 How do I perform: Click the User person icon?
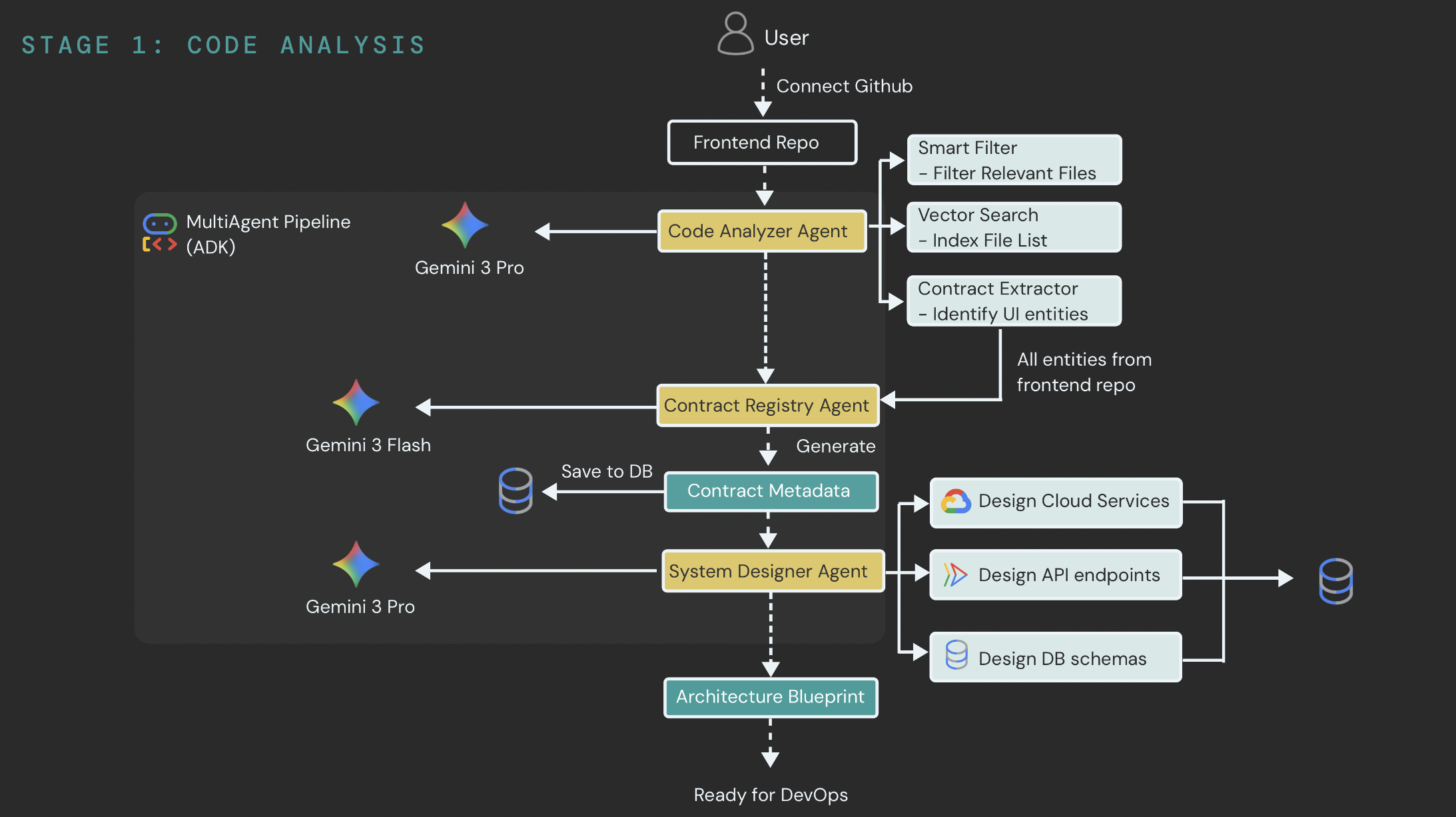[x=735, y=34]
